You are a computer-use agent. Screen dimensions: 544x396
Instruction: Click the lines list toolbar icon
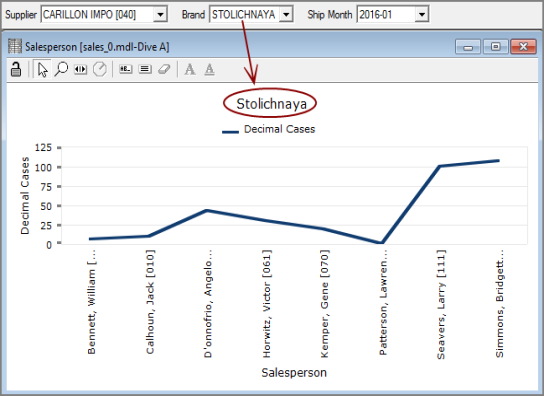[145, 69]
